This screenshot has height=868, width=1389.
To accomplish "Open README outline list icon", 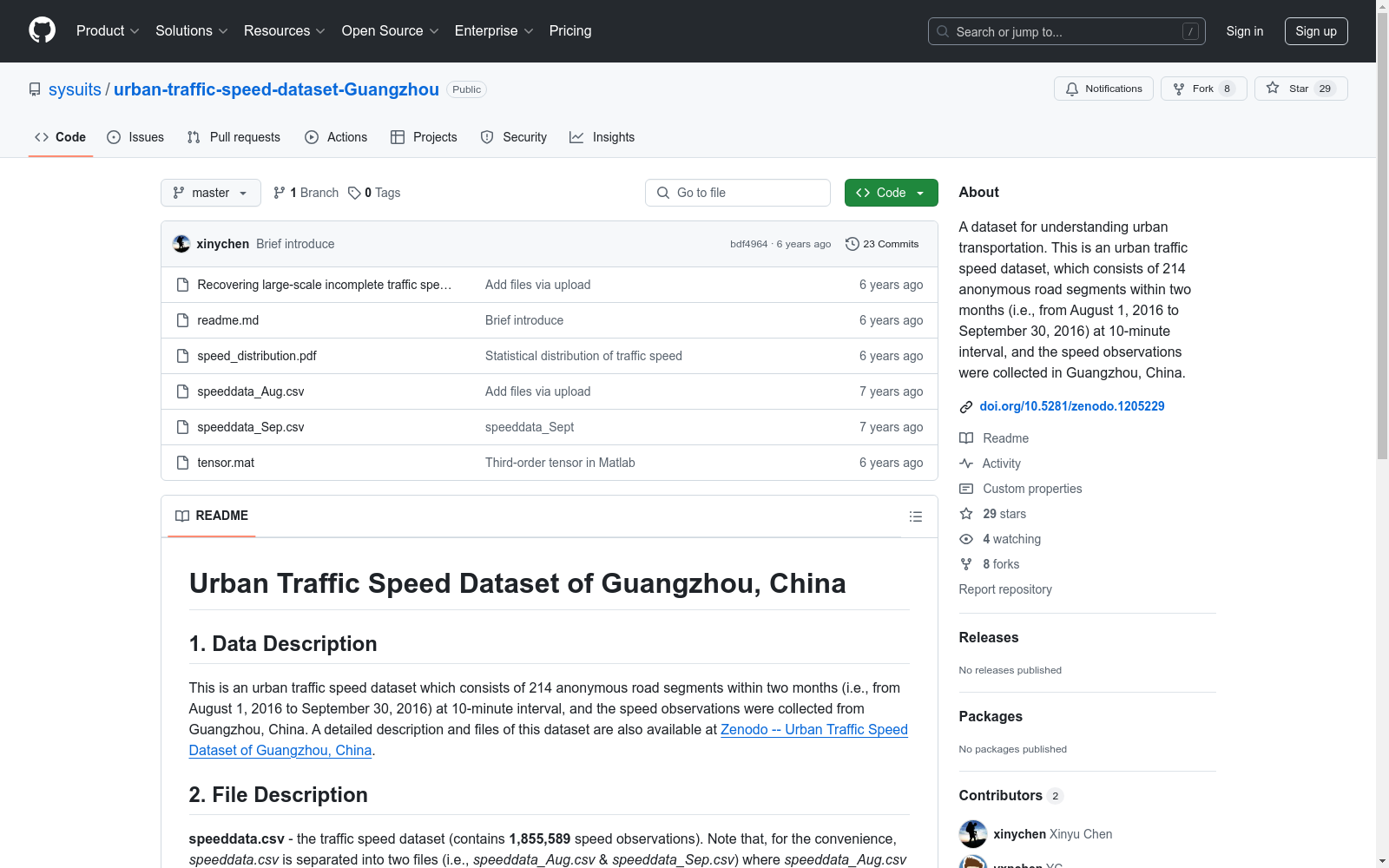I will click(916, 516).
